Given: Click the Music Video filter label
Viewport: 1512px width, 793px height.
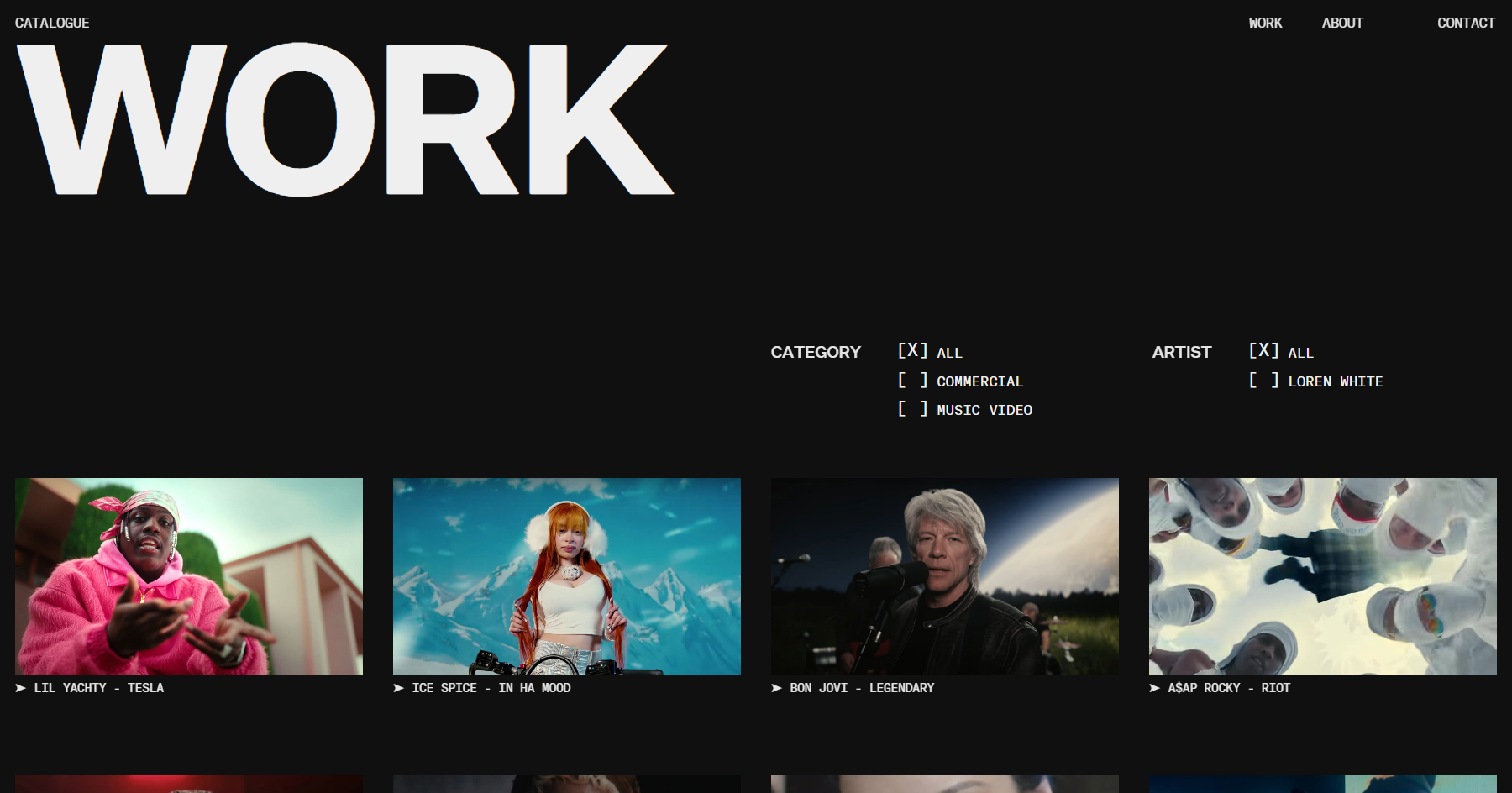Looking at the screenshot, I should (x=984, y=410).
